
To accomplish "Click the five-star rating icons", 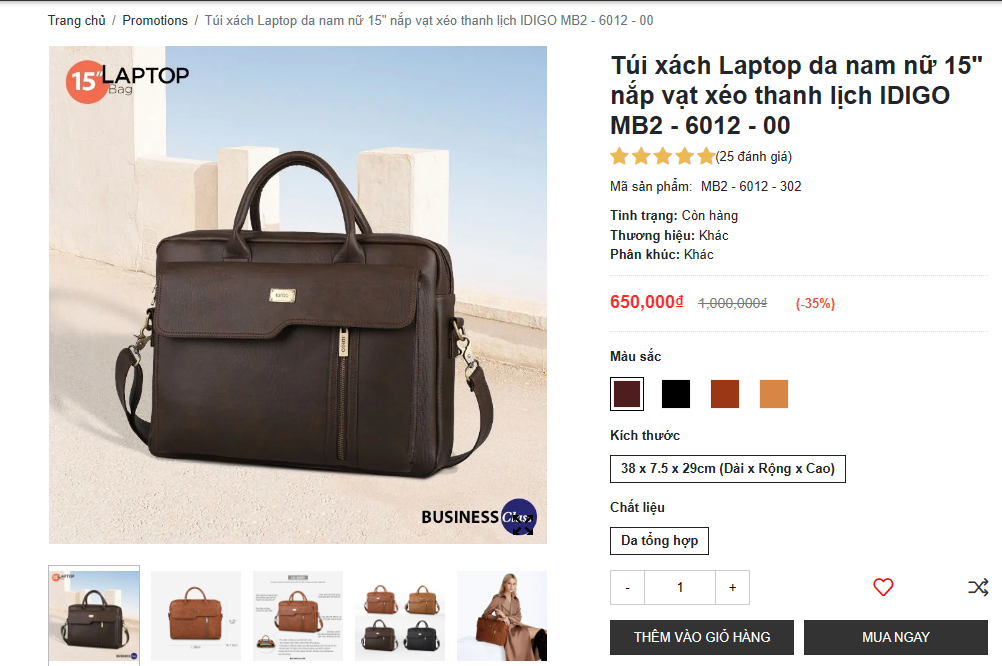I will point(662,156).
